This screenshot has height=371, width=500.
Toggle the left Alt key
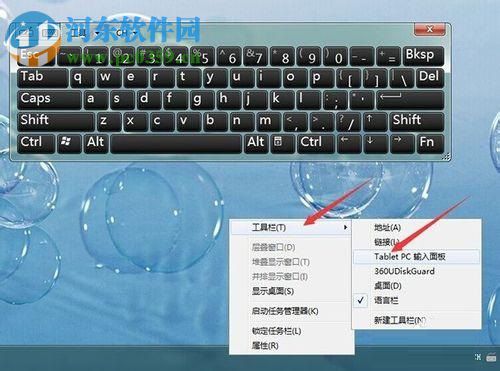point(96,143)
